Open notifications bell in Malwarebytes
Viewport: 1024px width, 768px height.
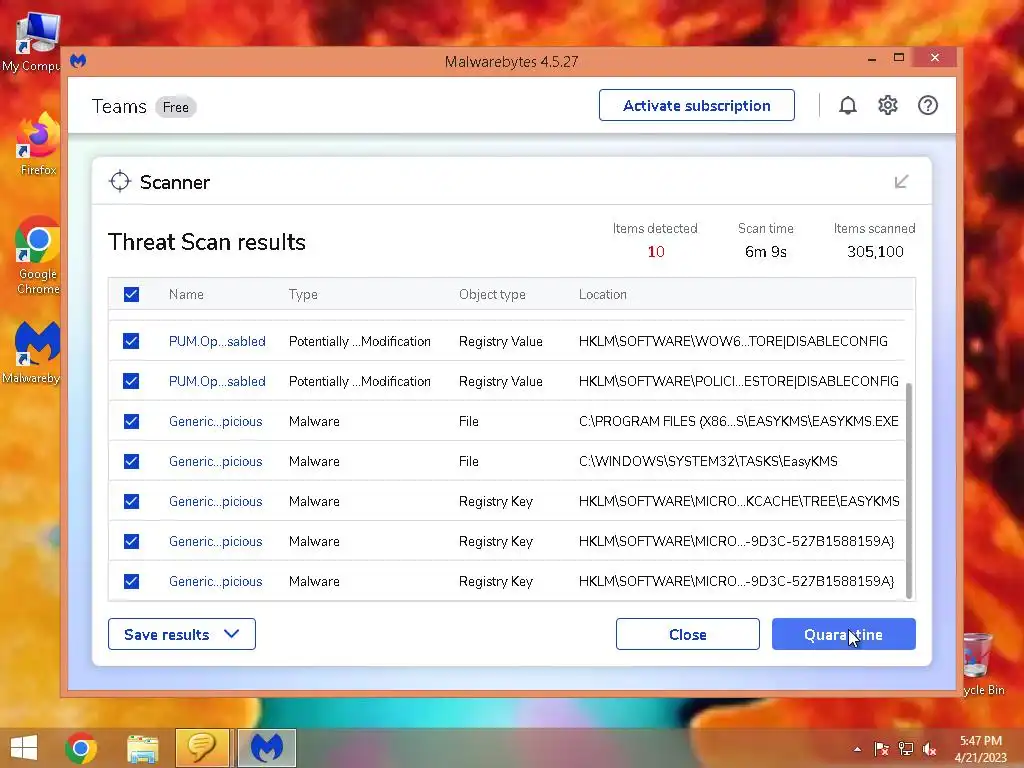(848, 105)
